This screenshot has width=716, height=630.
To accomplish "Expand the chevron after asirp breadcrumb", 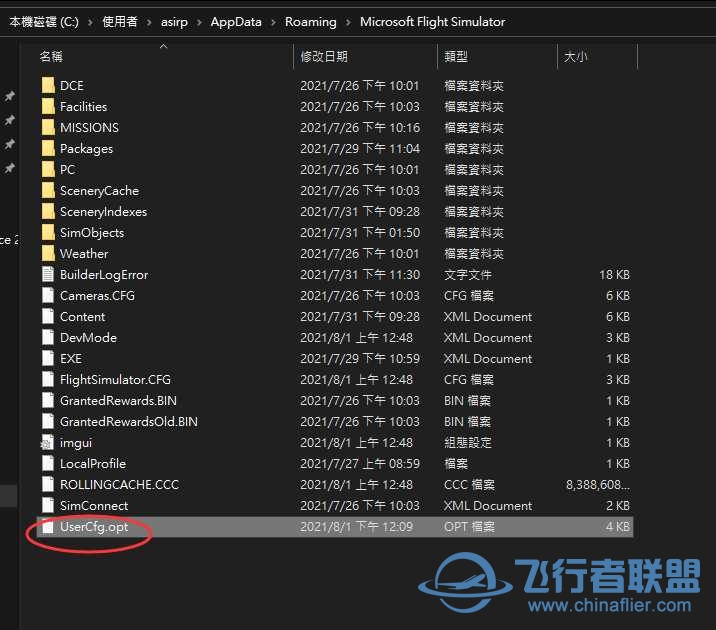I will pyautogui.click(x=199, y=22).
